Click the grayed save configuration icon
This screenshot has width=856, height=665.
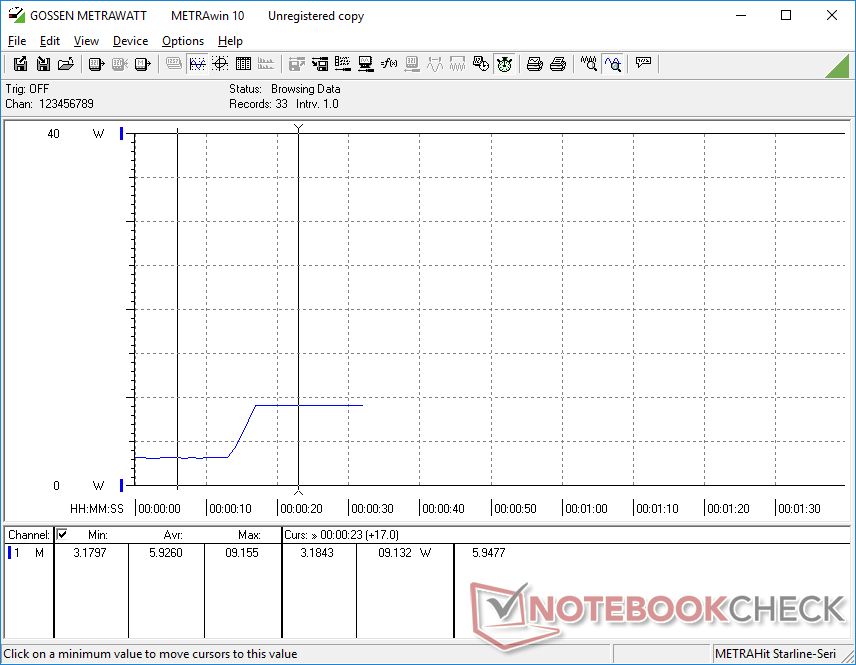(296, 64)
